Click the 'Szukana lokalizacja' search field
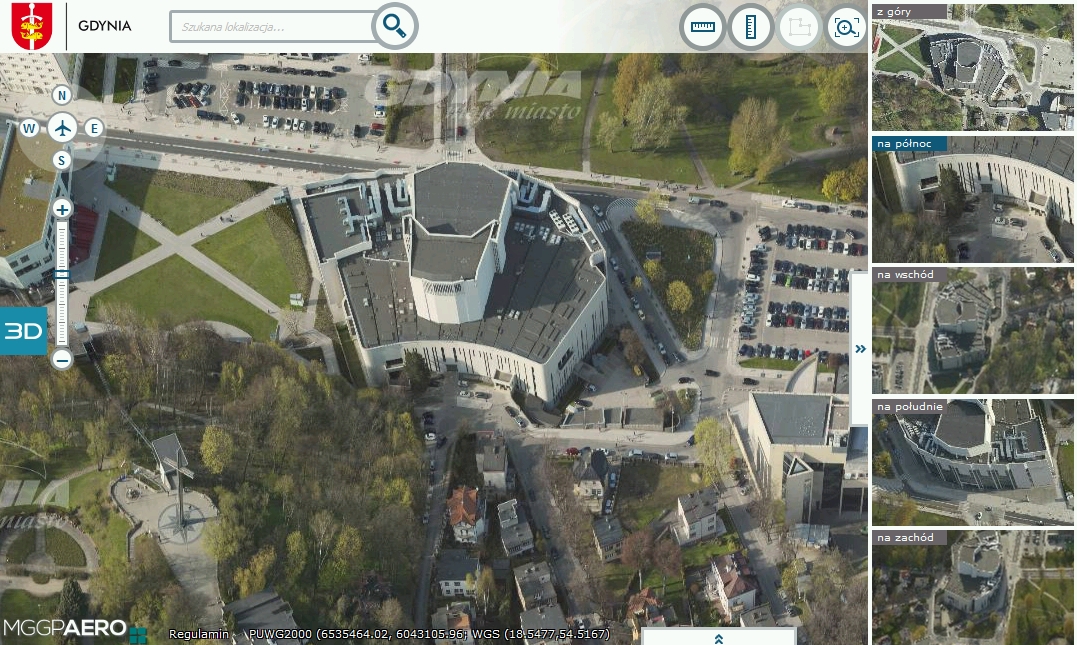Image resolution: width=1077 pixels, height=645 pixels. (272, 27)
